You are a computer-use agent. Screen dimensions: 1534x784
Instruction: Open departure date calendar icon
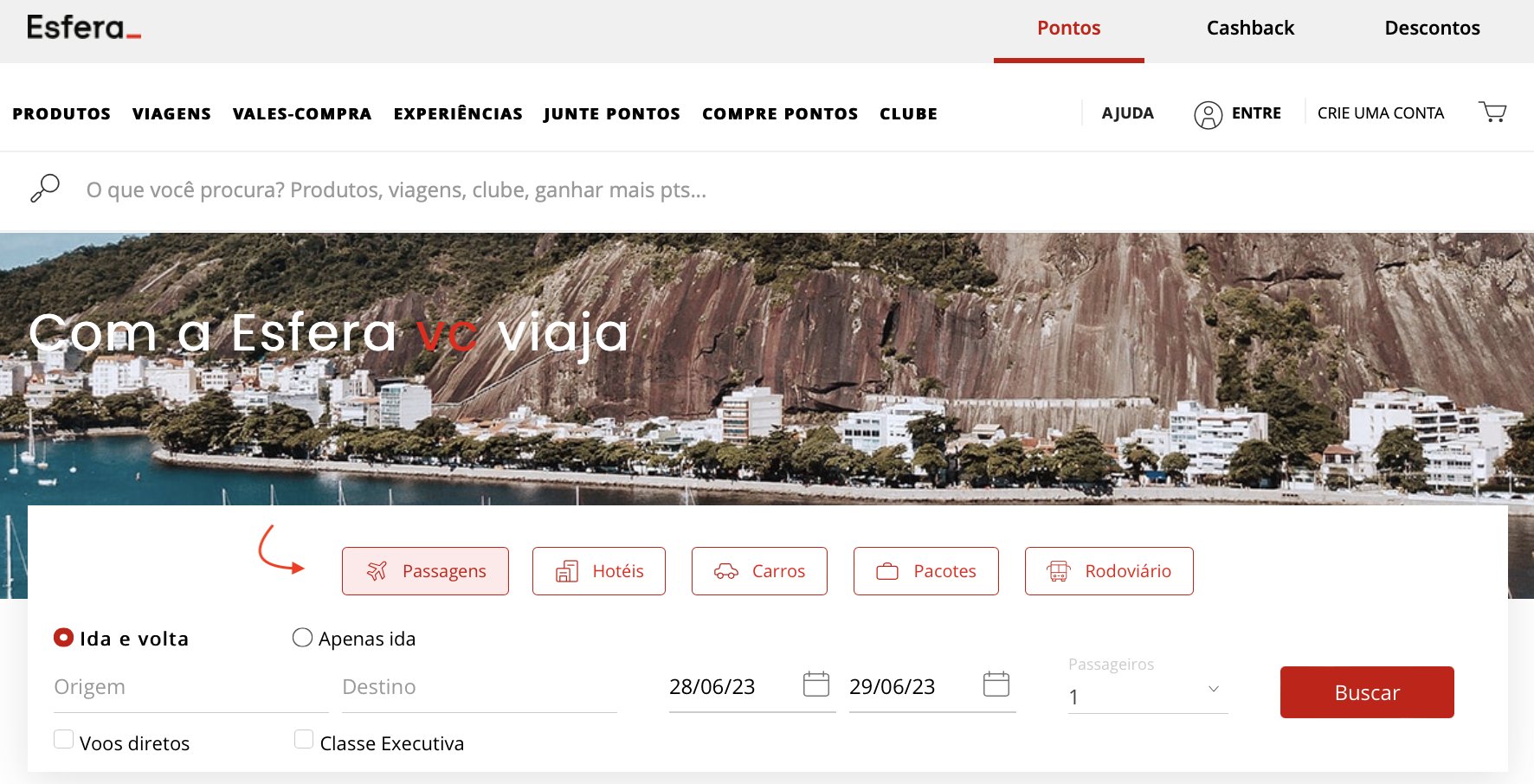coord(816,684)
